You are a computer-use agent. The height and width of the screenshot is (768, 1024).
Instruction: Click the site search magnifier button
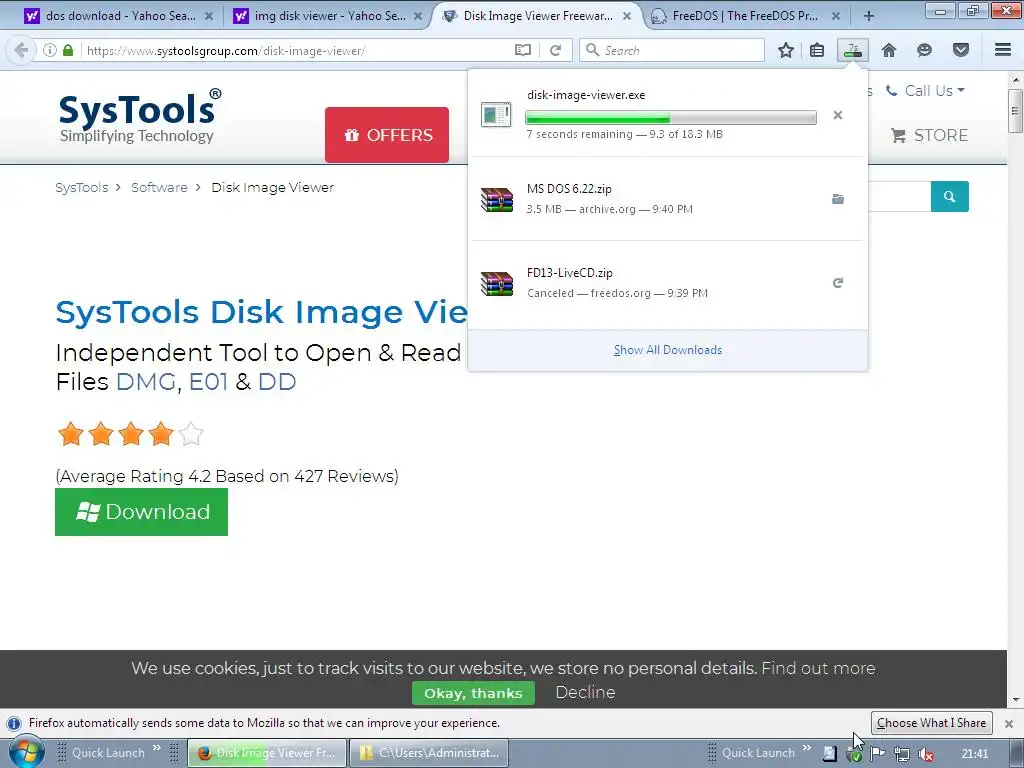pos(950,197)
